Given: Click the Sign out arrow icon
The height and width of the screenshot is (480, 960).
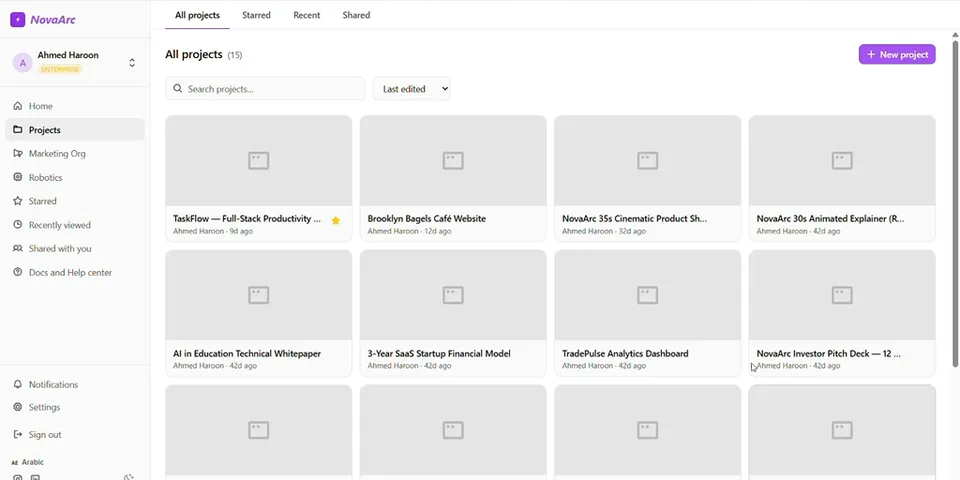Looking at the screenshot, I should tap(18, 435).
